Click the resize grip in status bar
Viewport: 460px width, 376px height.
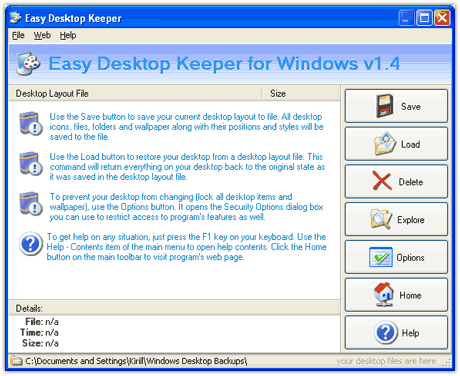click(447, 362)
